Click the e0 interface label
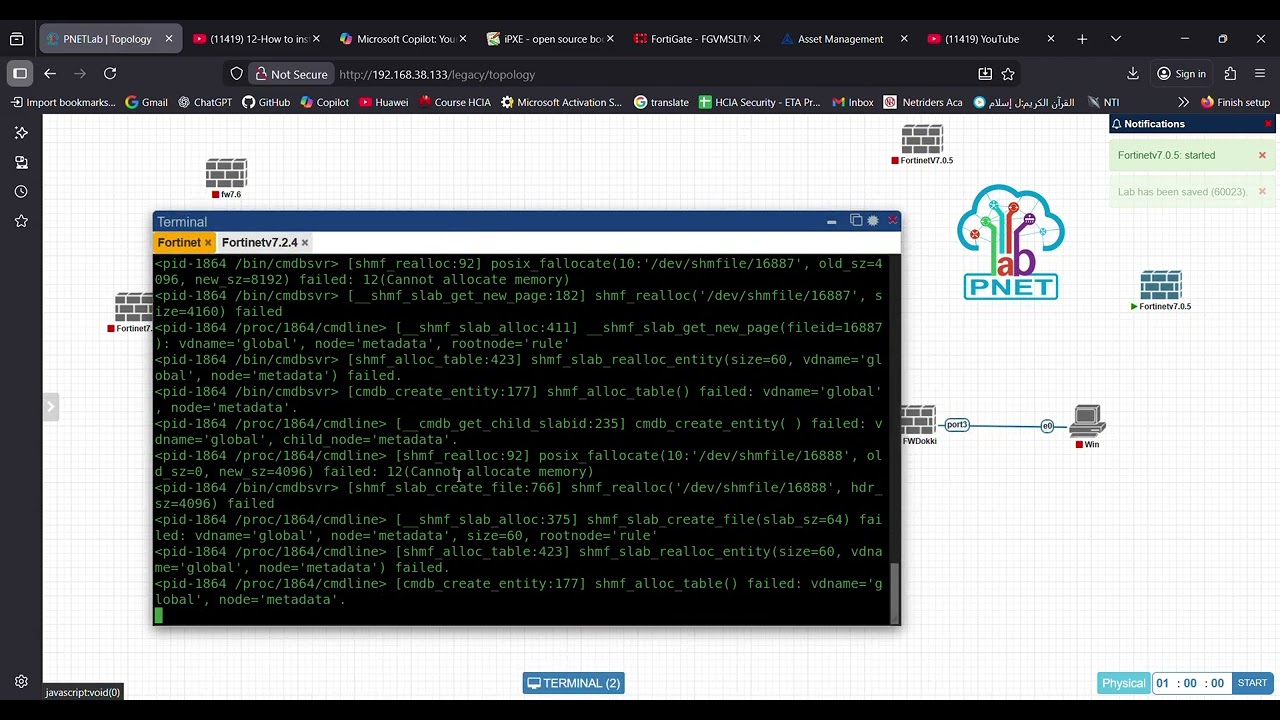 pyautogui.click(x=1047, y=426)
